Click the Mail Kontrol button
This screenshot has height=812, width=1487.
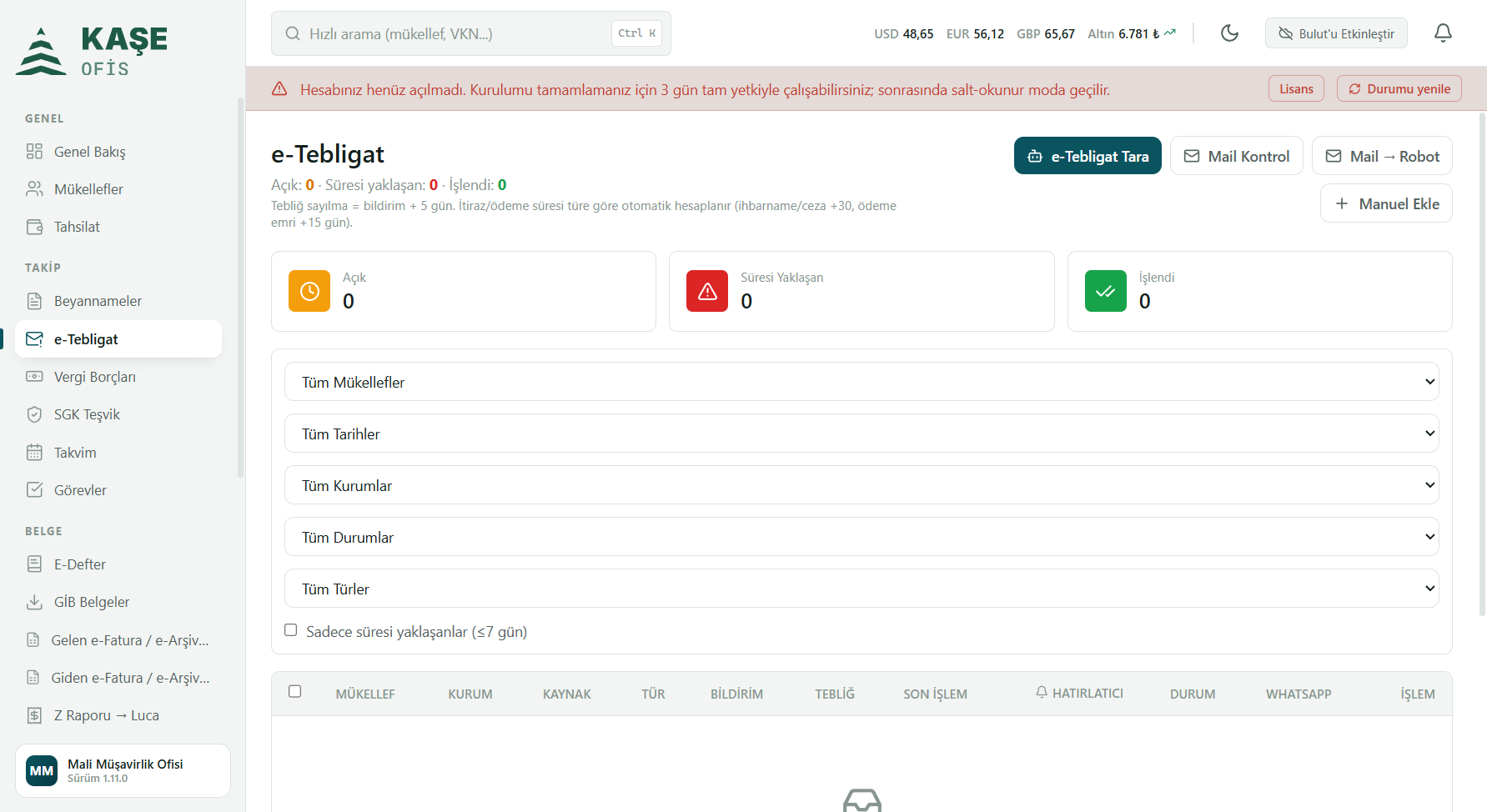[1237, 156]
